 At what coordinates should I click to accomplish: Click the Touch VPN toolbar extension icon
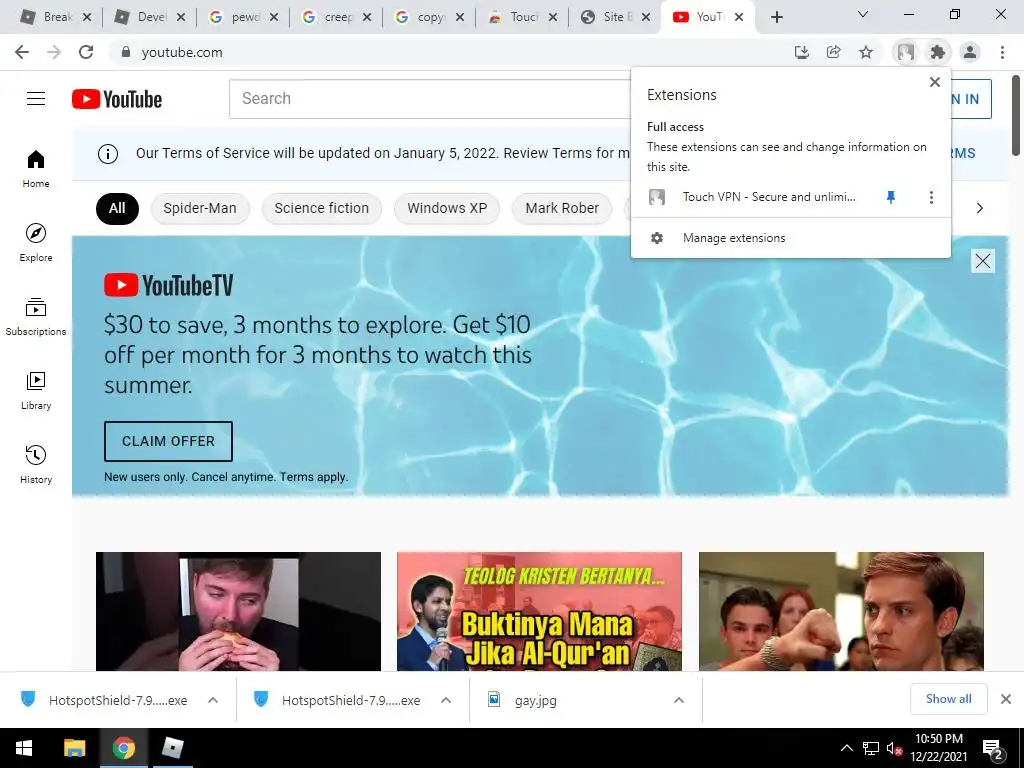coord(905,52)
